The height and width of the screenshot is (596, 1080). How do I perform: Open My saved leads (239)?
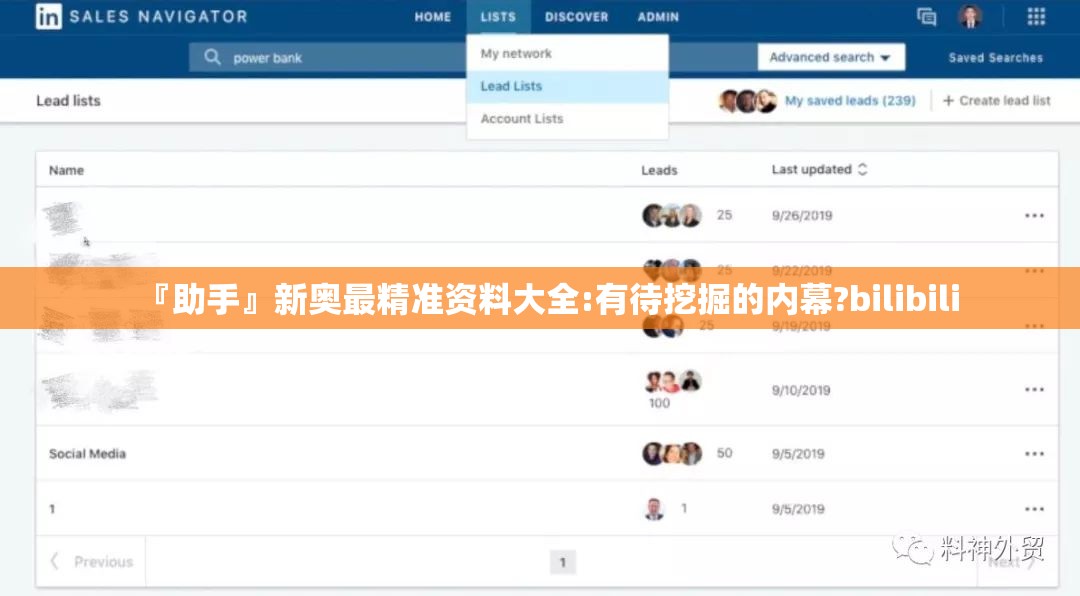(850, 101)
